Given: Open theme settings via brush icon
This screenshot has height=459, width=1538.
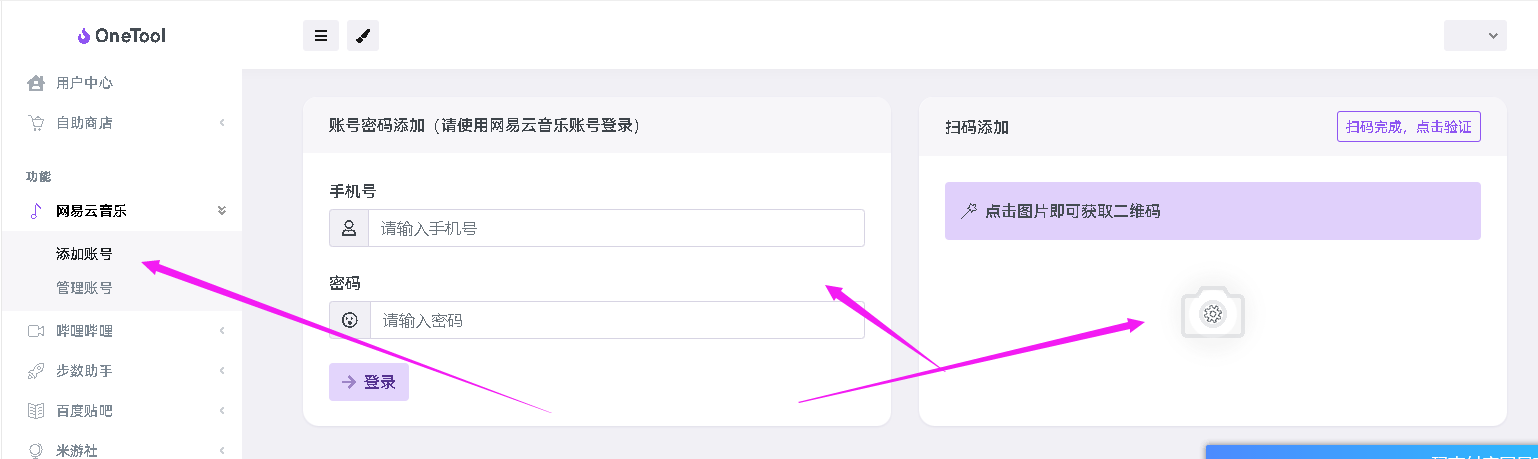Looking at the screenshot, I should point(363,35).
